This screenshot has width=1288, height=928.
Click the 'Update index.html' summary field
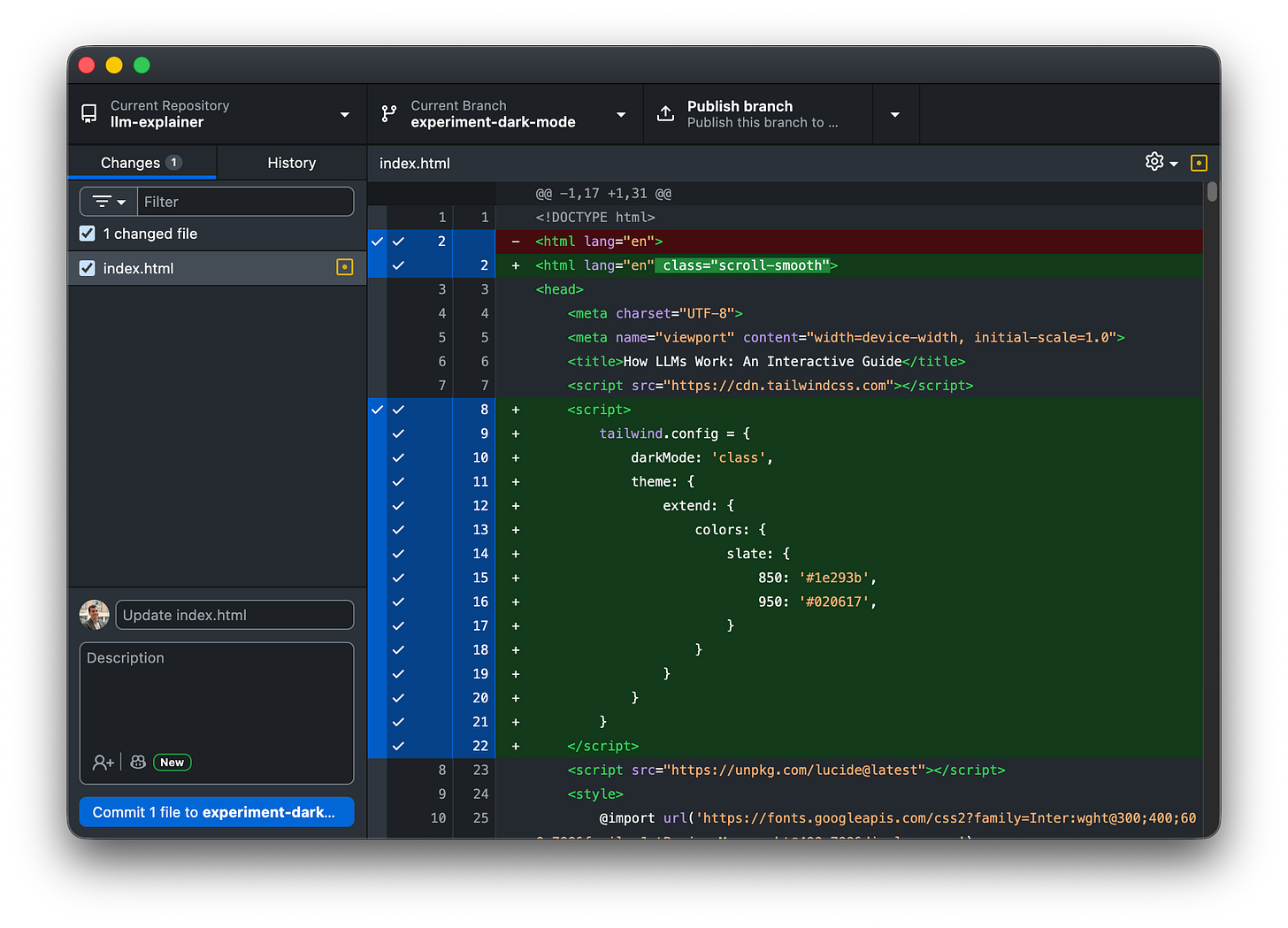[x=234, y=614]
